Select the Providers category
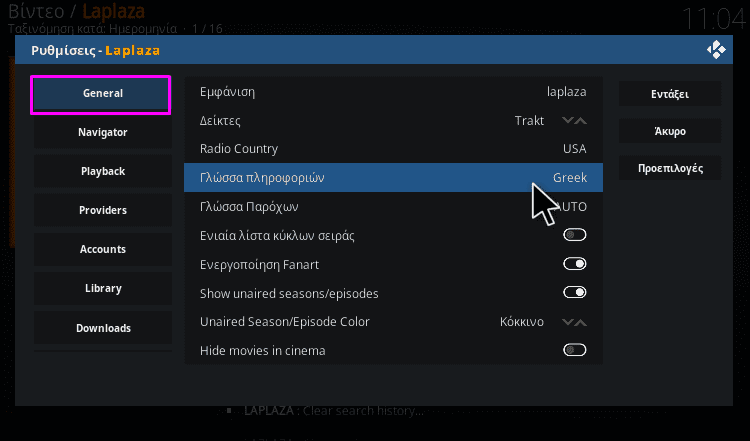750x441 pixels. [x=102, y=210]
